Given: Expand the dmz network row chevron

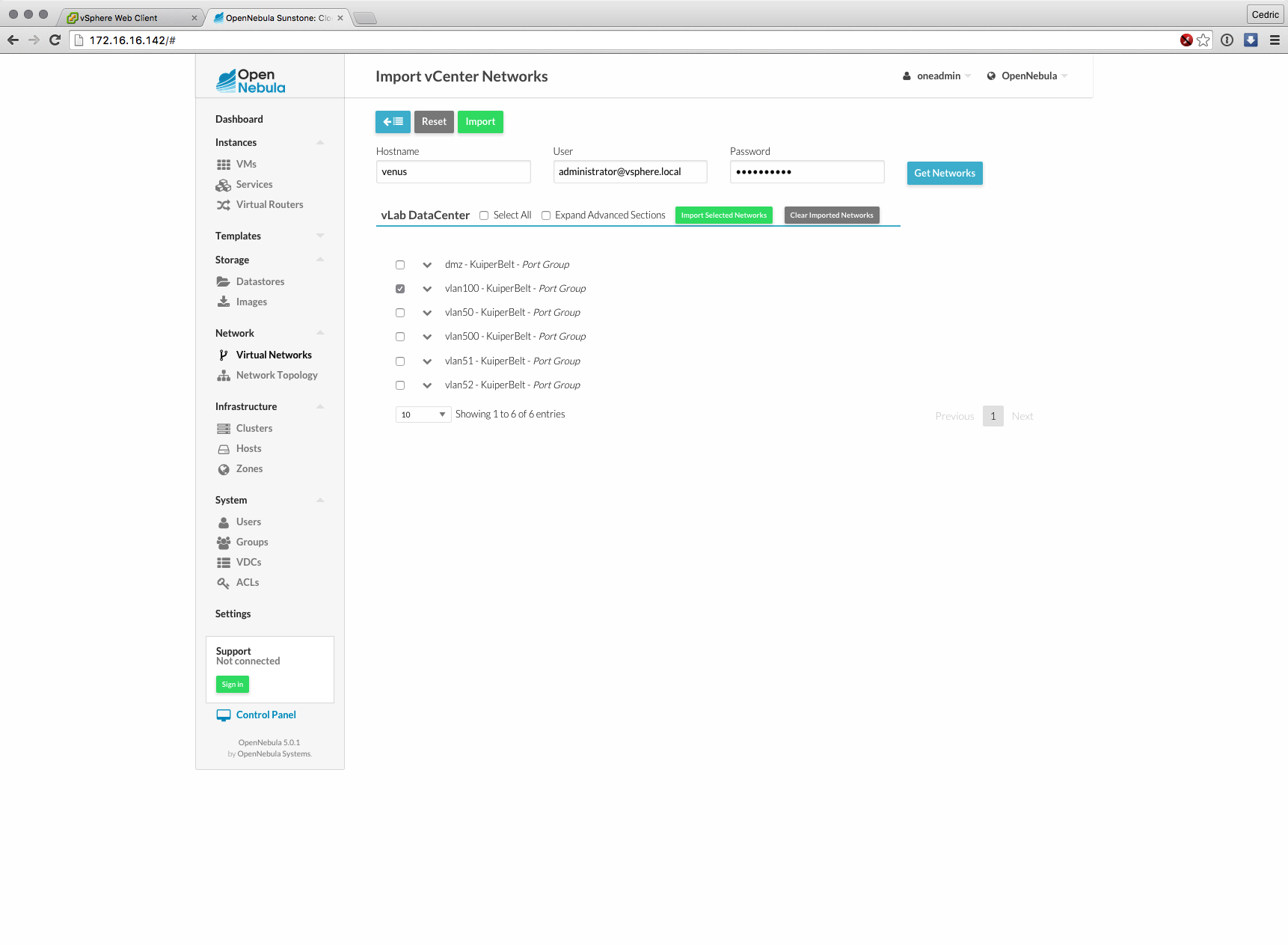Looking at the screenshot, I should pos(427,265).
